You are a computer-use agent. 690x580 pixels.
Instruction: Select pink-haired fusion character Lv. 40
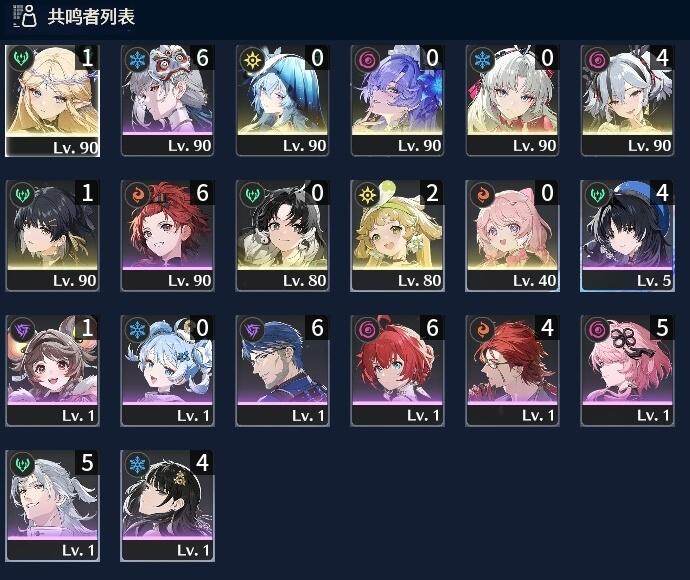[512, 235]
